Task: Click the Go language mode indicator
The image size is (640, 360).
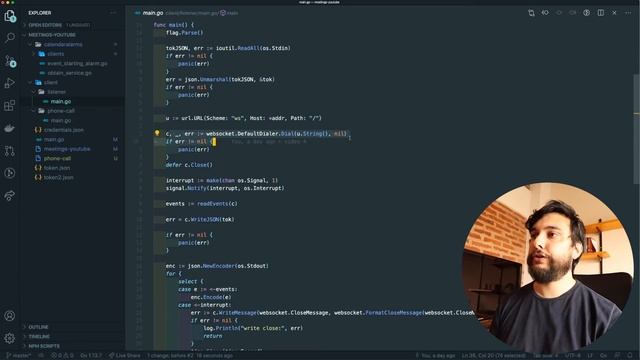Action: pyautogui.click(x=603, y=356)
